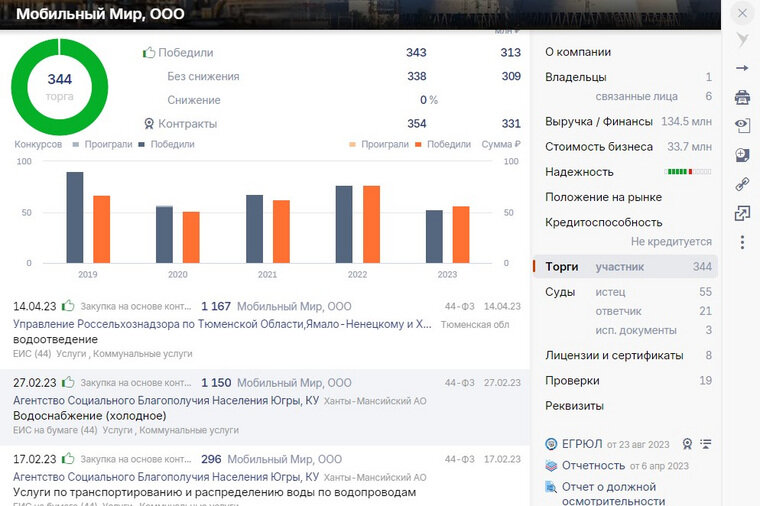Click the Победили count 343
This screenshot has width=760, height=506.
click(416, 52)
